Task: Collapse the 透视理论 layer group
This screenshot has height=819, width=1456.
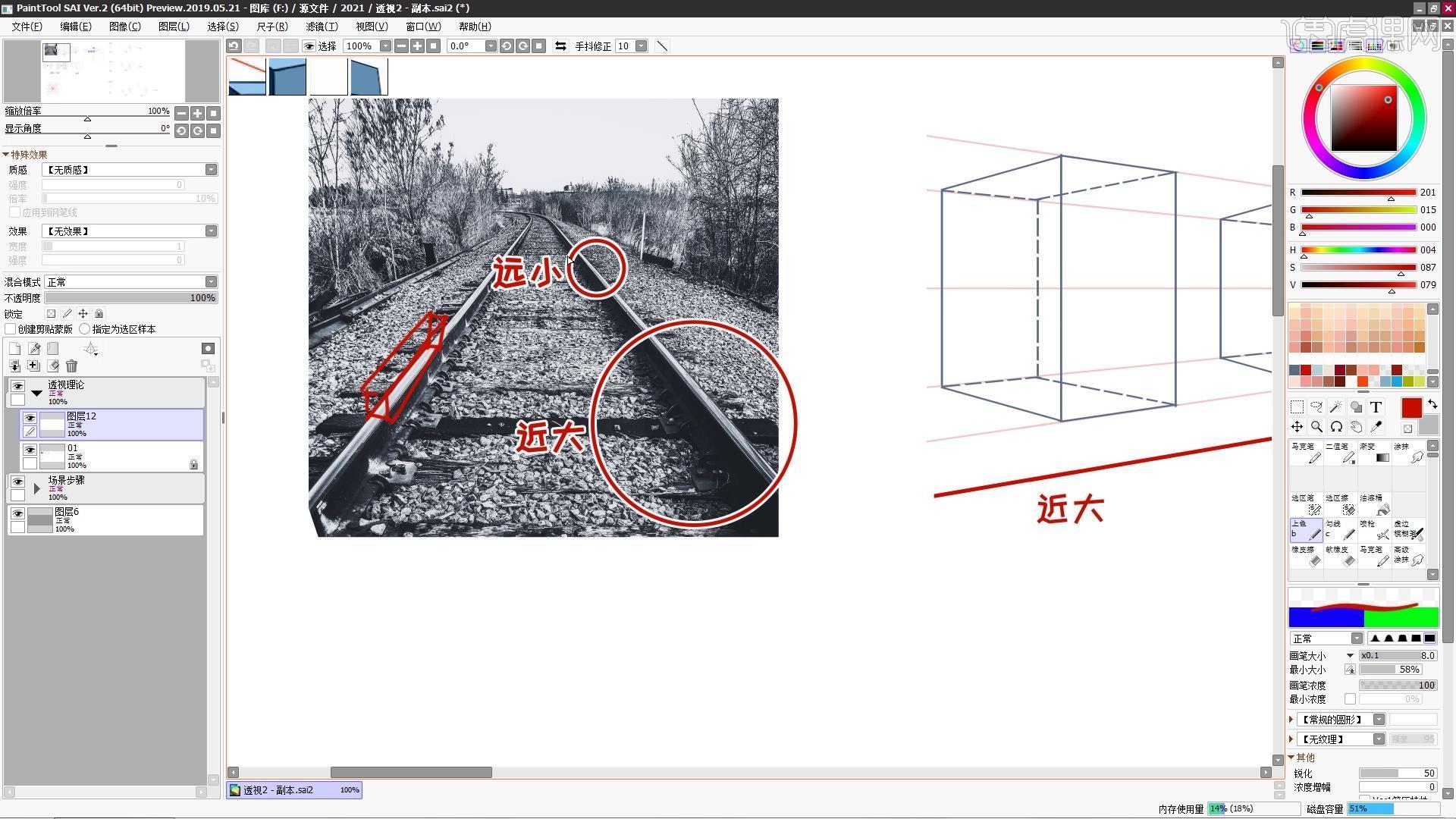Action: pyautogui.click(x=36, y=393)
